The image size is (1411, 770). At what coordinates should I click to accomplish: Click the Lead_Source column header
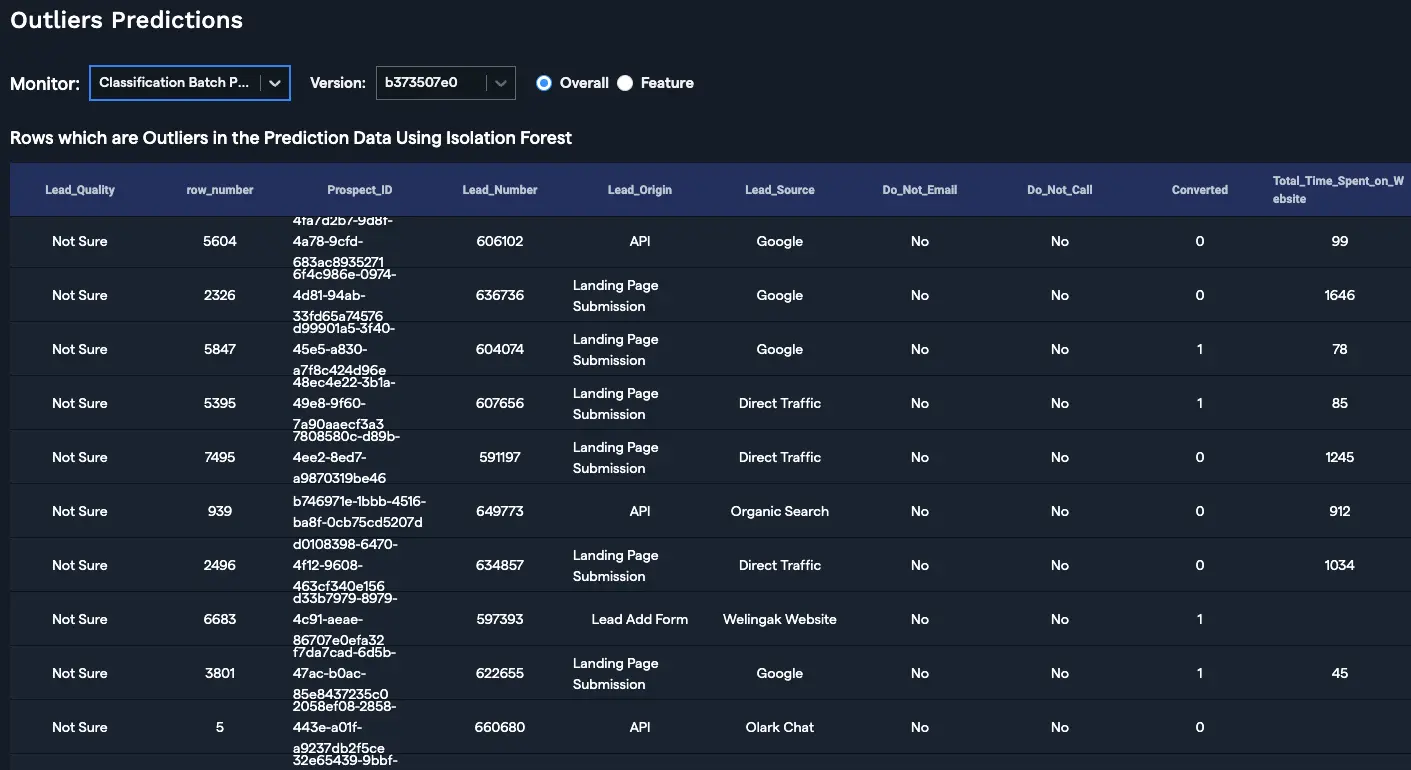[780, 190]
